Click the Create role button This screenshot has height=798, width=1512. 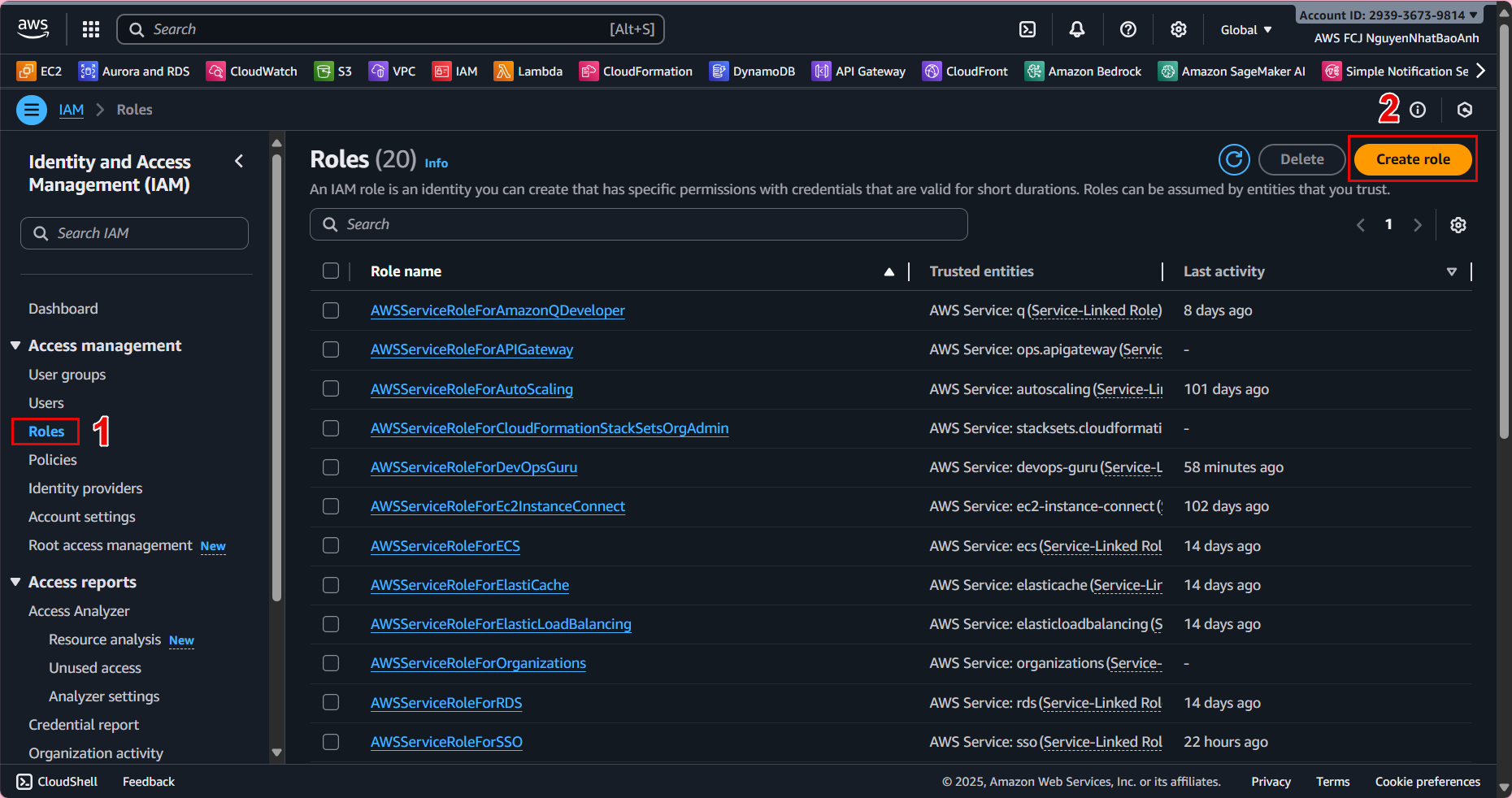(x=1412, y=159)
